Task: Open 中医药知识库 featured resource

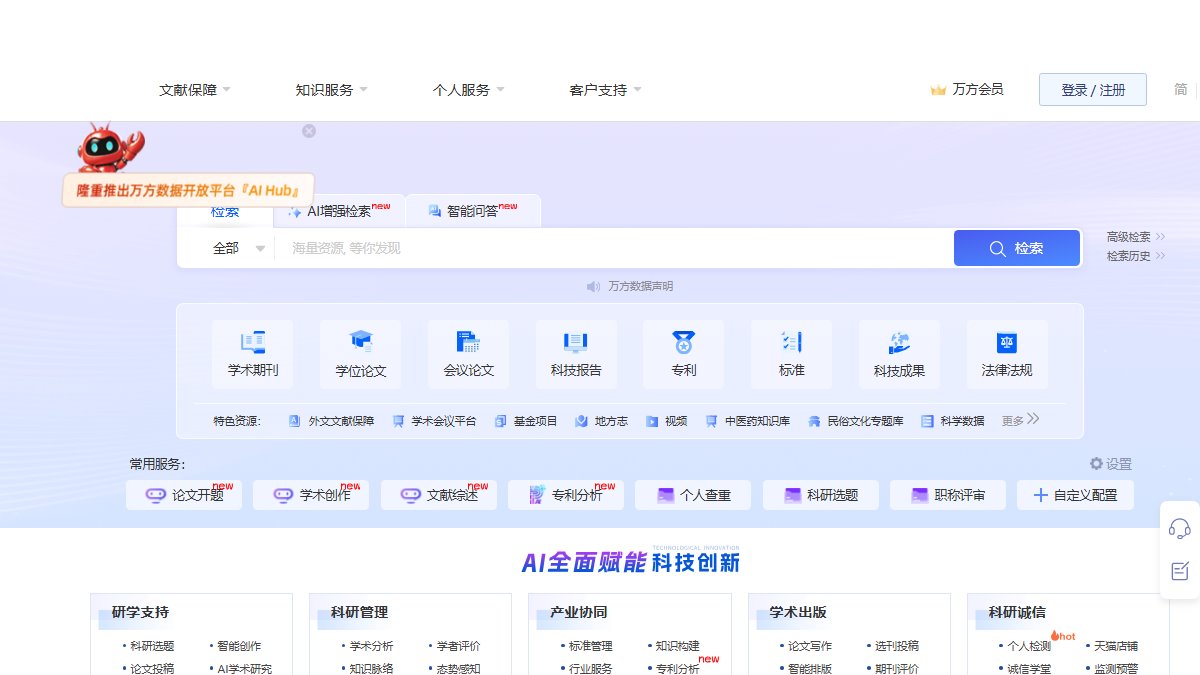Action: [747, 421]
